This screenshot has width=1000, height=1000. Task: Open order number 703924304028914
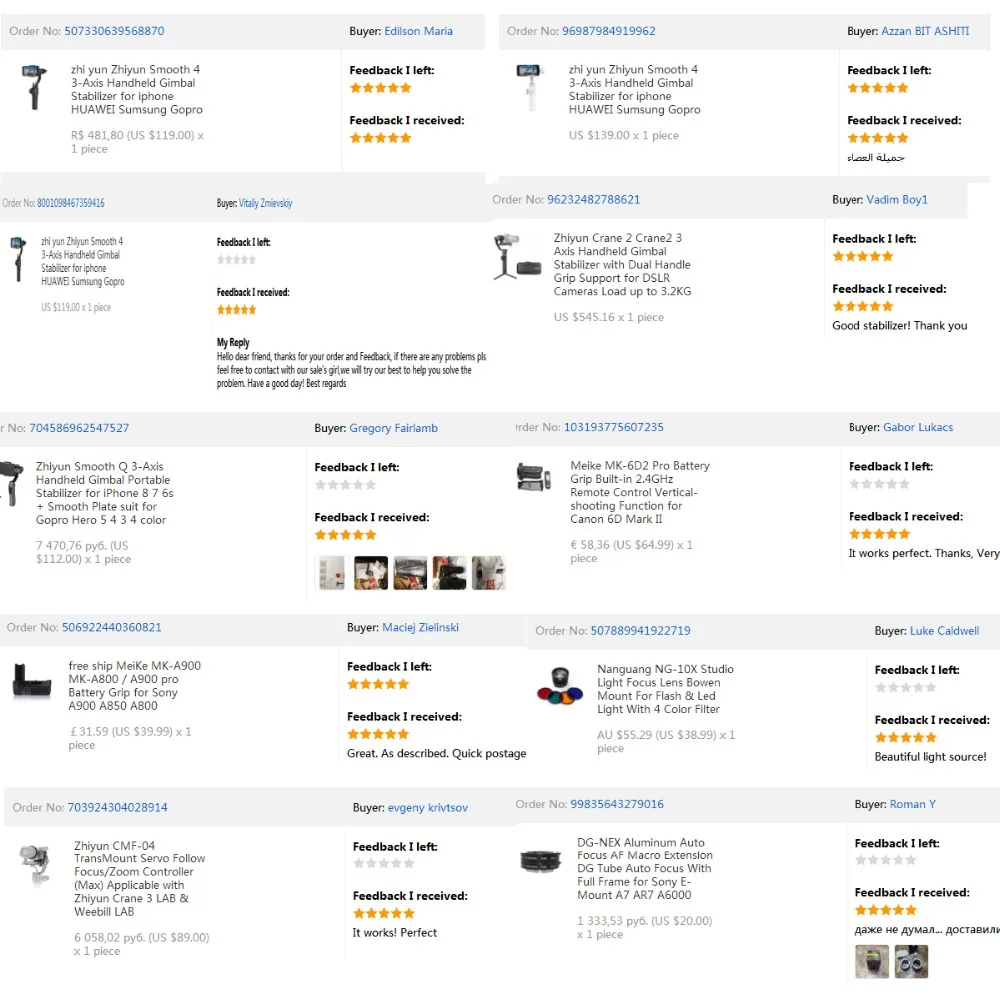click(x=117, y=807)
